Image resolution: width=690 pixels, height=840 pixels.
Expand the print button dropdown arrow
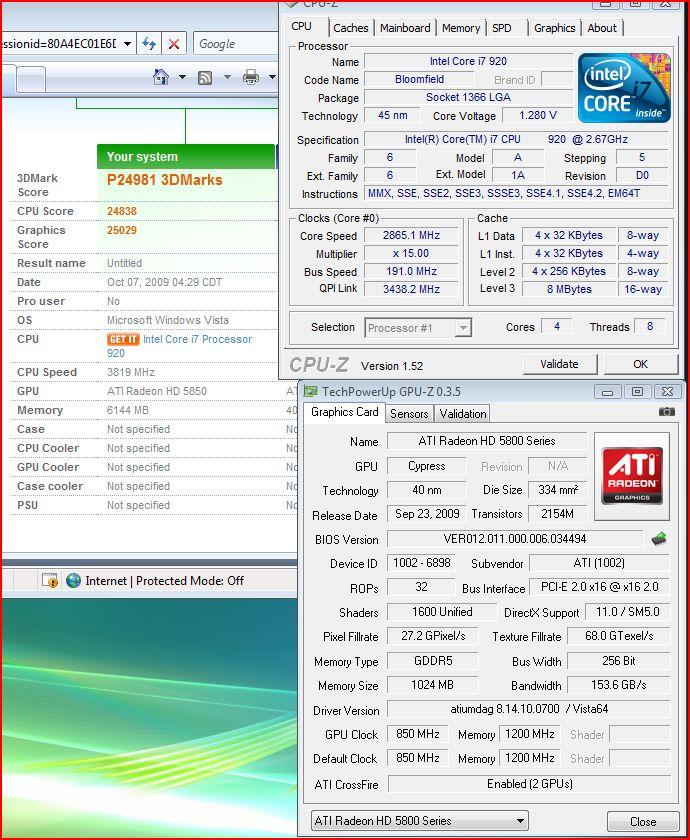coord(272,77)
